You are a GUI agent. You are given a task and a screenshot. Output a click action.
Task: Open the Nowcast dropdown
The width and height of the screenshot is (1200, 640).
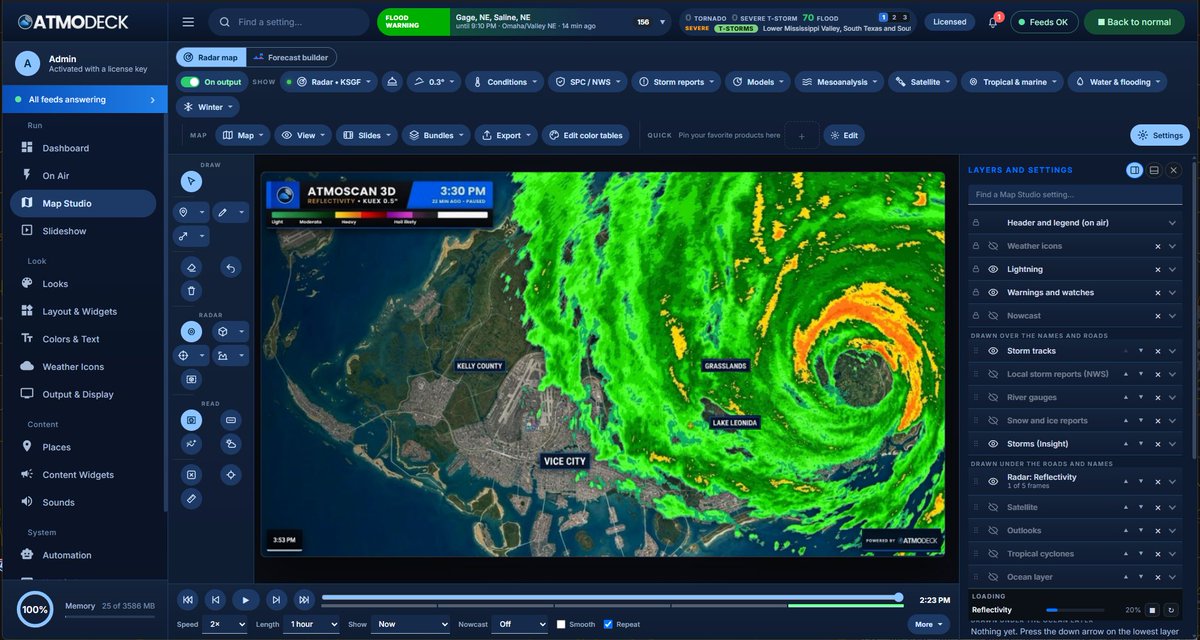pyautogui.click(x=521, y=624)
